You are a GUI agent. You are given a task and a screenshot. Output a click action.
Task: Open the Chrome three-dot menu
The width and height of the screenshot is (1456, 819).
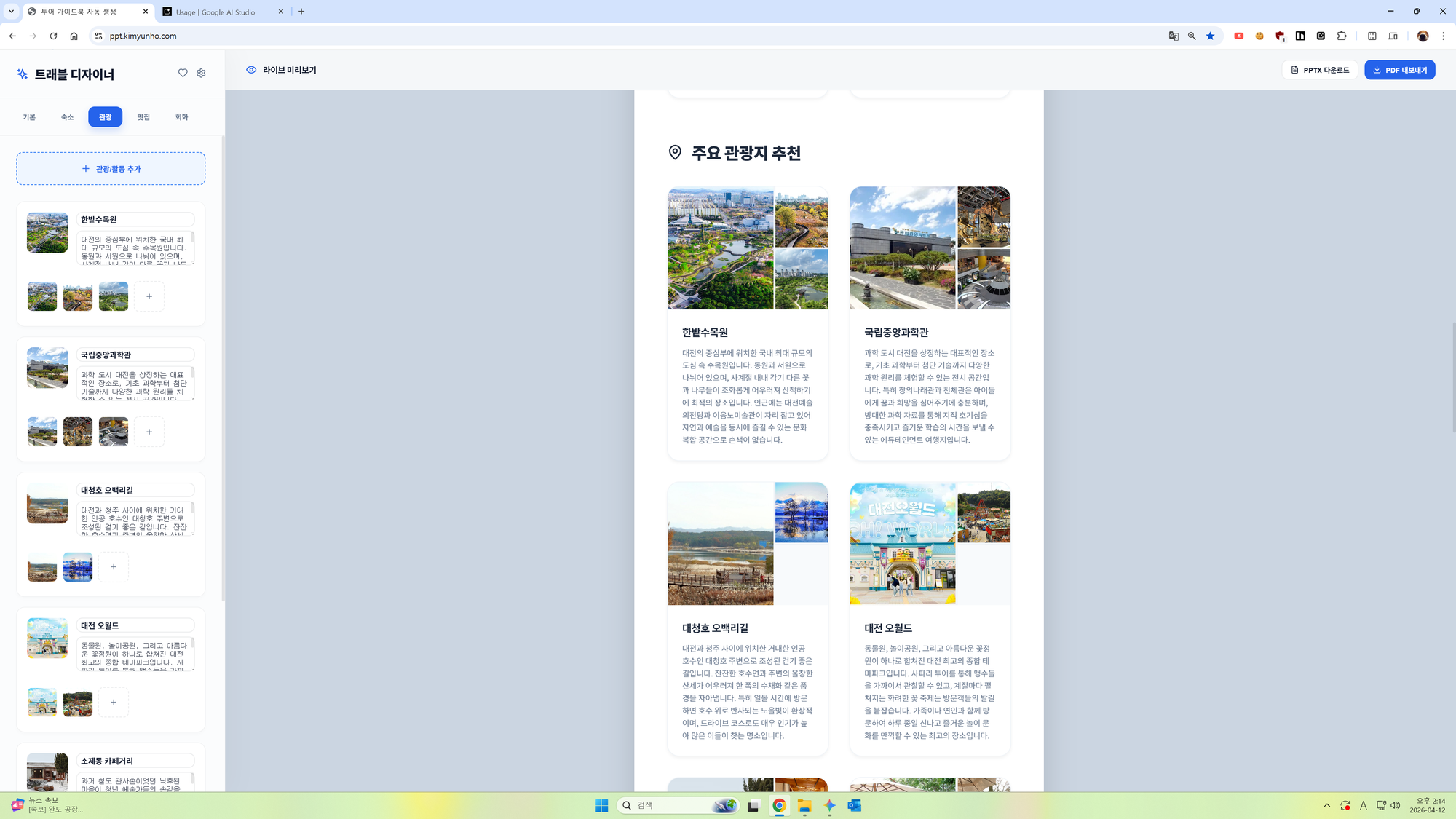pos(1444,36)
